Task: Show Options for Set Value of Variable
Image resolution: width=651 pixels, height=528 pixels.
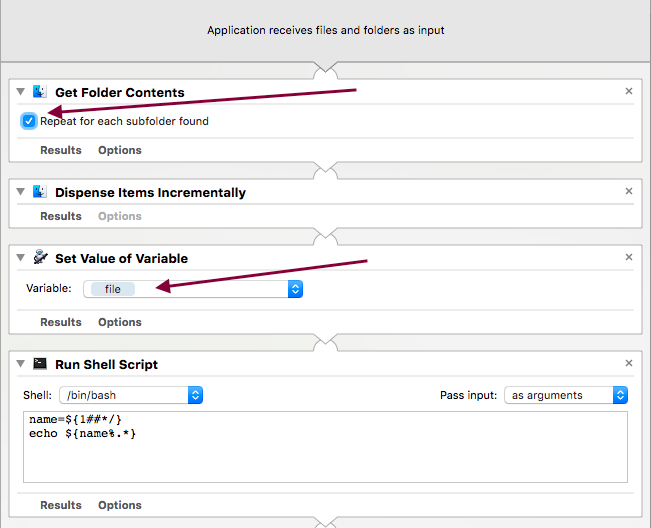Action: pyautogui.click(x=120, y=322)
